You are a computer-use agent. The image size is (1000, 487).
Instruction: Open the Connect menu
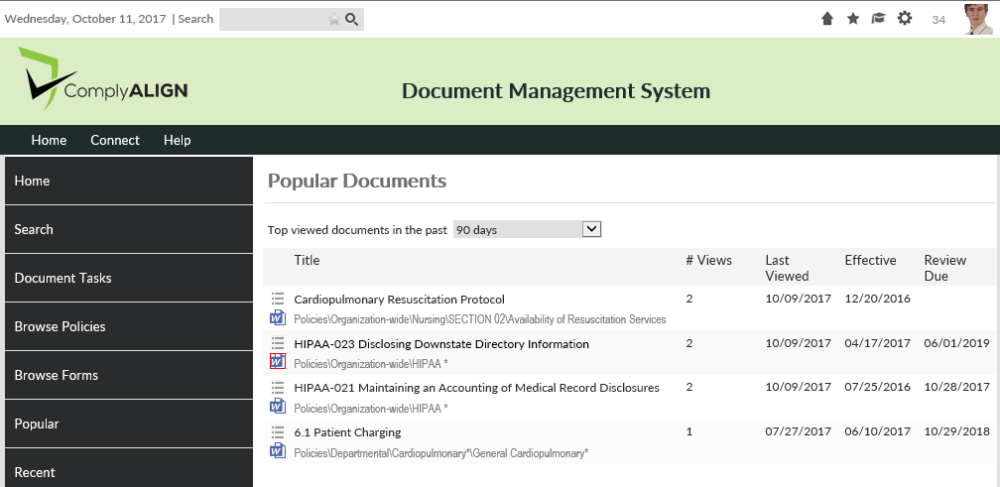[x=115, y=140]
